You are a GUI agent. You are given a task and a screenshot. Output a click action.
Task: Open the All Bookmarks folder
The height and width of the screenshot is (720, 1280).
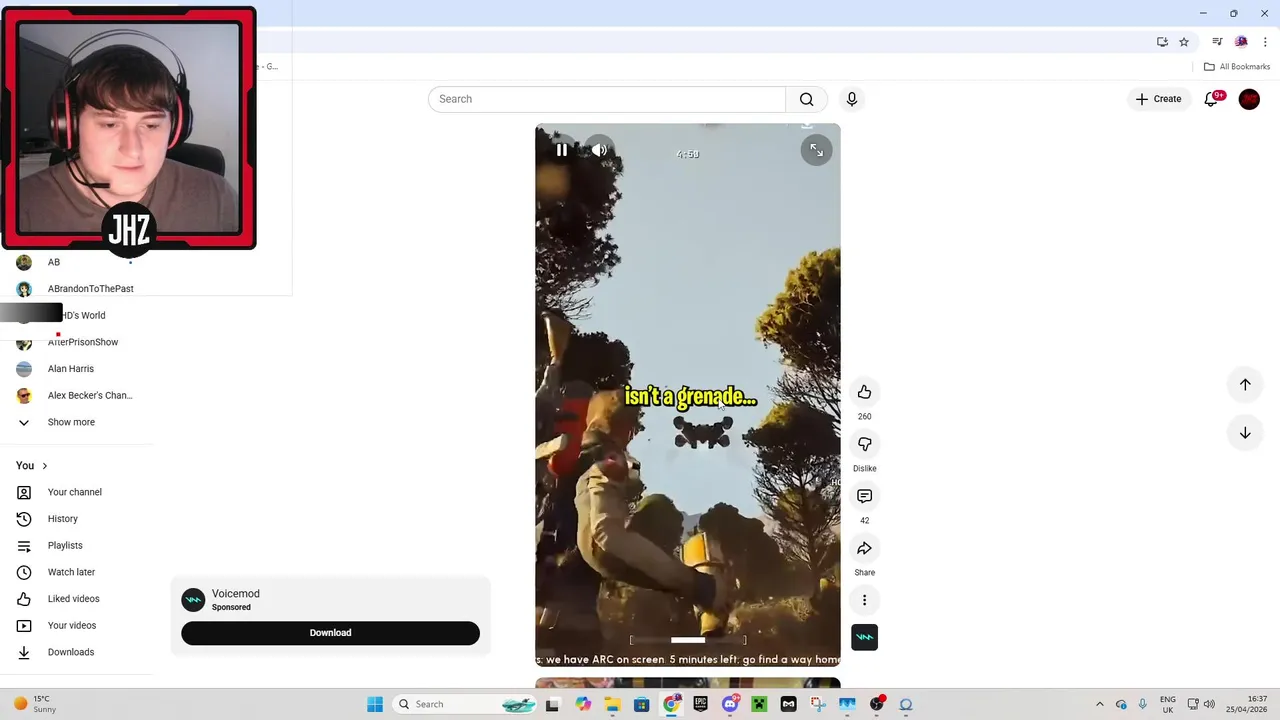[1237, 67]
